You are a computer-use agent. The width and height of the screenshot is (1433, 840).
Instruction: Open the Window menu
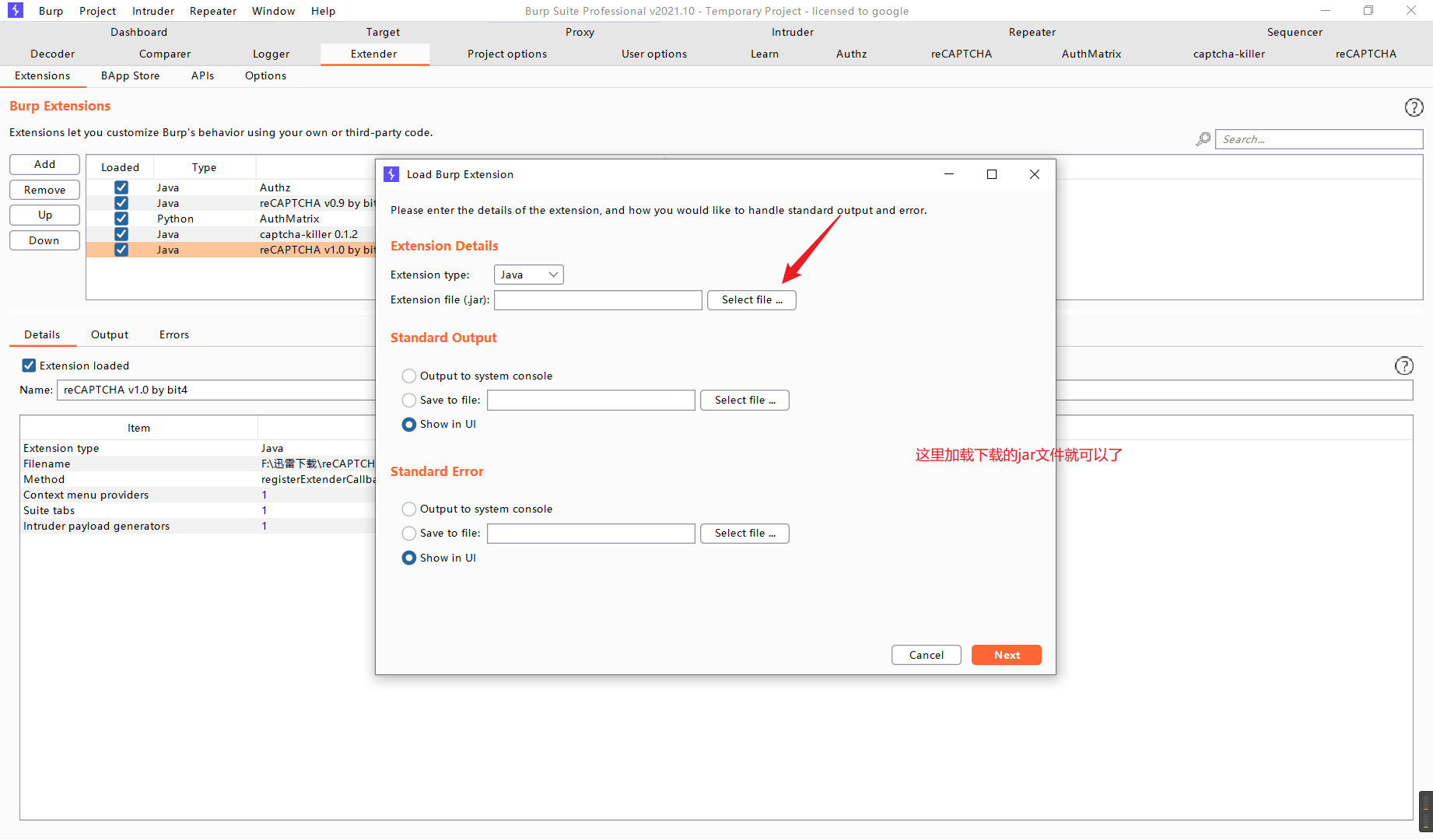tap(274, 11)
